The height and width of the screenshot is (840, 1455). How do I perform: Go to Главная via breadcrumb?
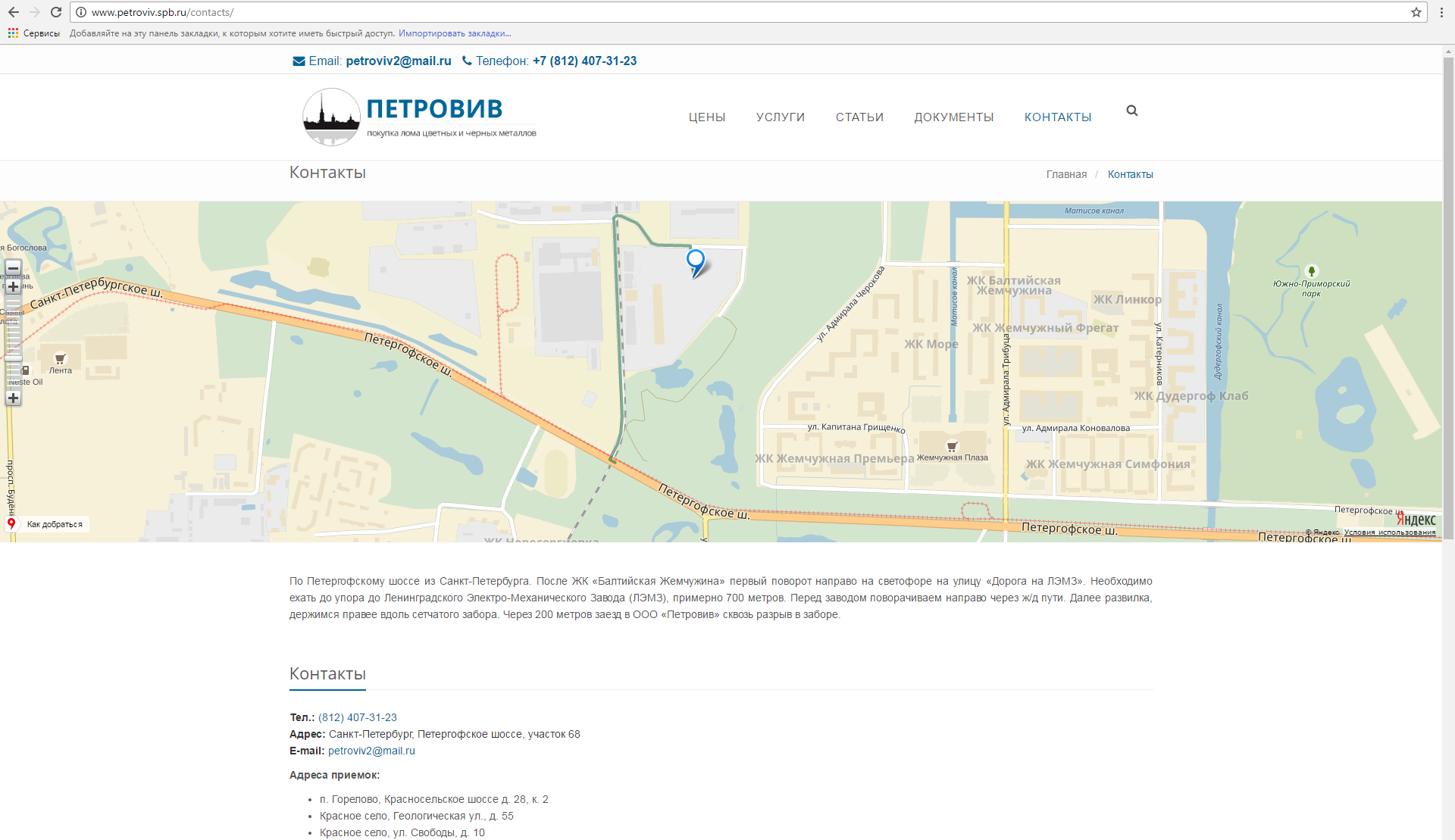click(1066, 174)
